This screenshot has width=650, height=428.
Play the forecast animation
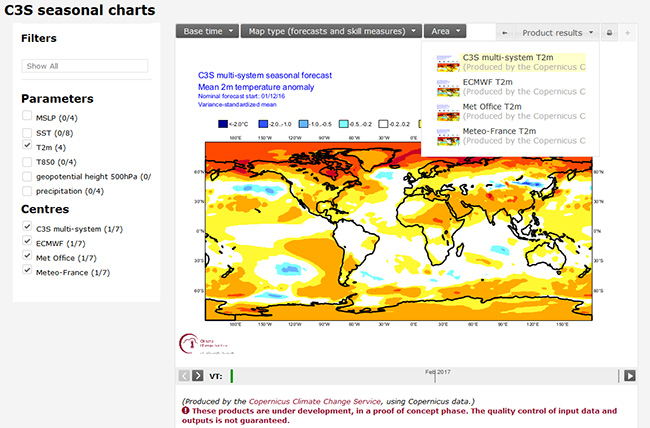(630, 376)
